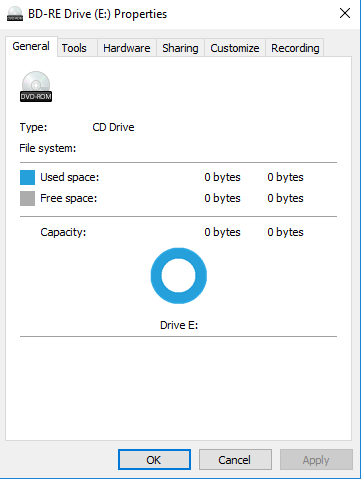The image size is (361, 479).
Task: Click the "Drive E:" label
Action: tap(179, 325)
